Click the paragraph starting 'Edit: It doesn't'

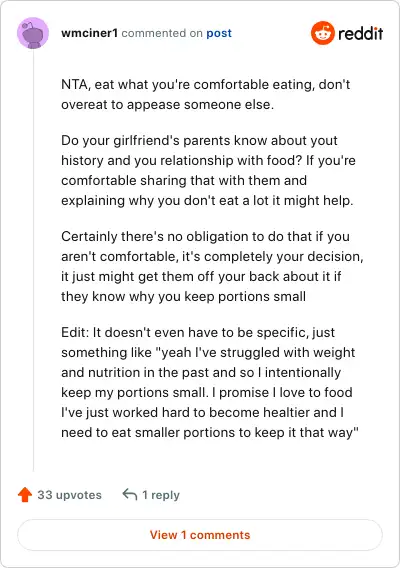(210, 383)
